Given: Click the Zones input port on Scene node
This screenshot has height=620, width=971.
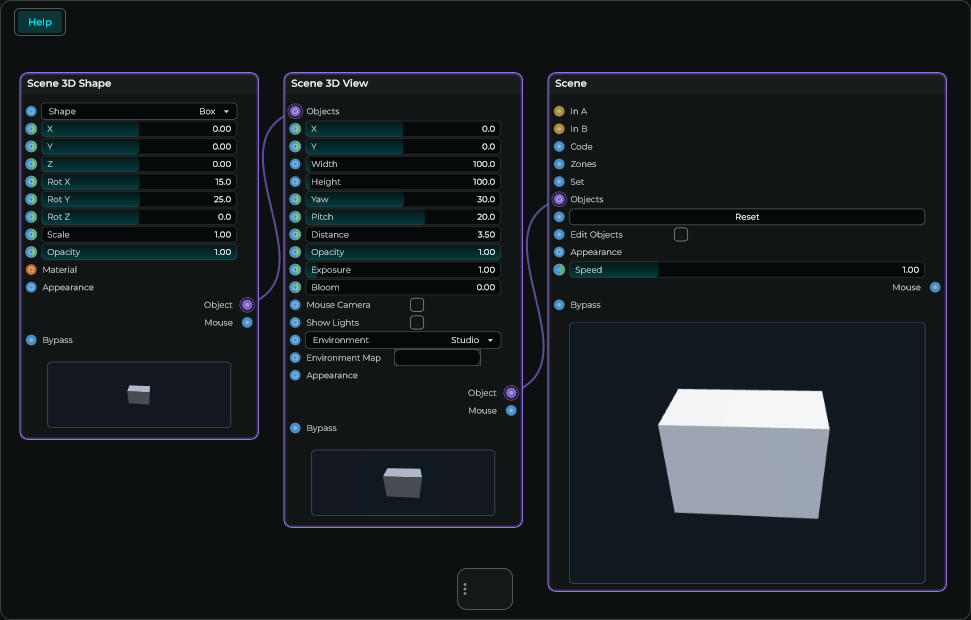Looking at the screenshot, I should (559, 164).
